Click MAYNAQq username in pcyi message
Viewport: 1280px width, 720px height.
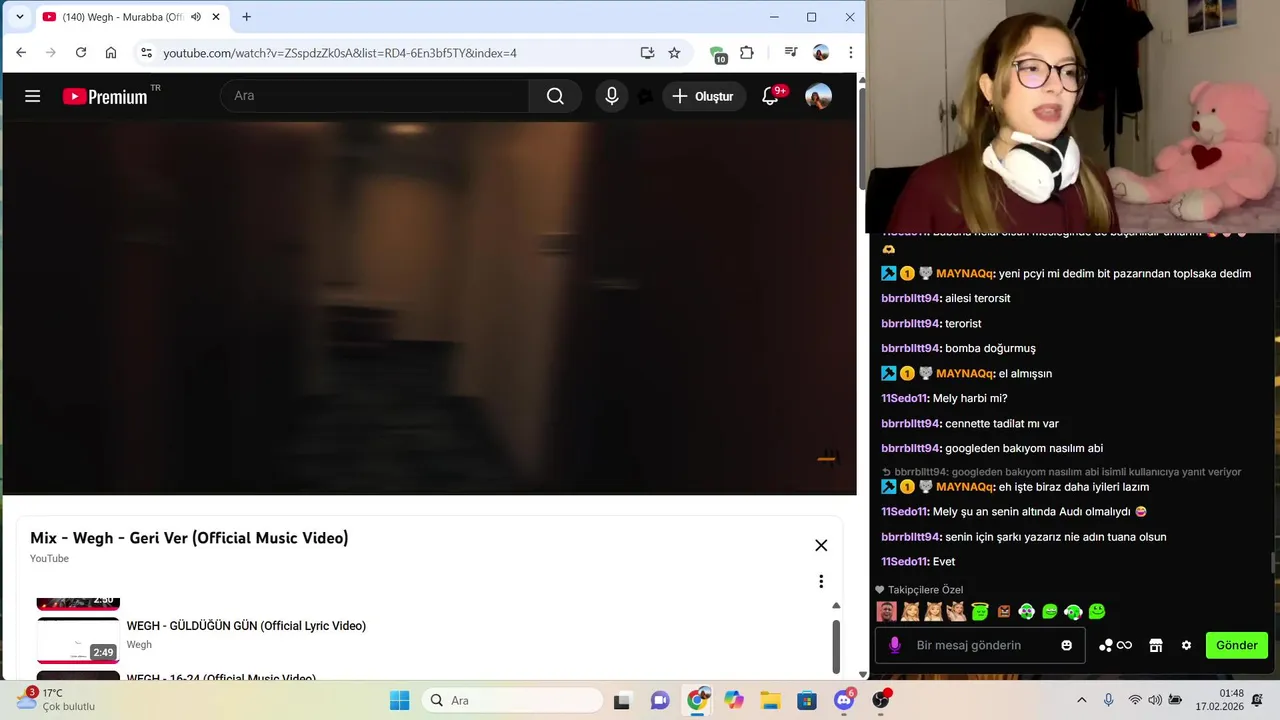[x=965, y=273]
